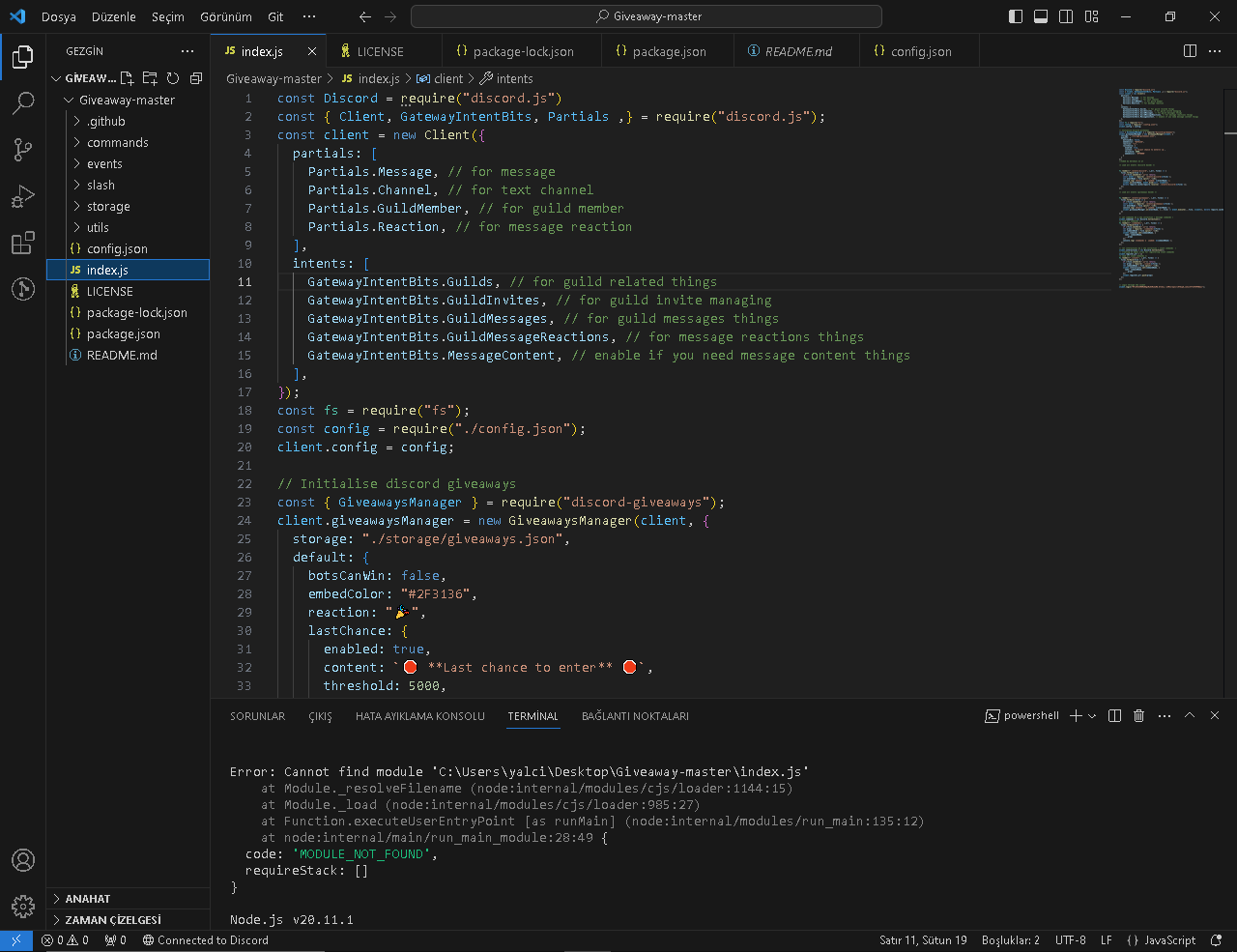
Task: Open the Source Control view
Action: tap(23, 149)
